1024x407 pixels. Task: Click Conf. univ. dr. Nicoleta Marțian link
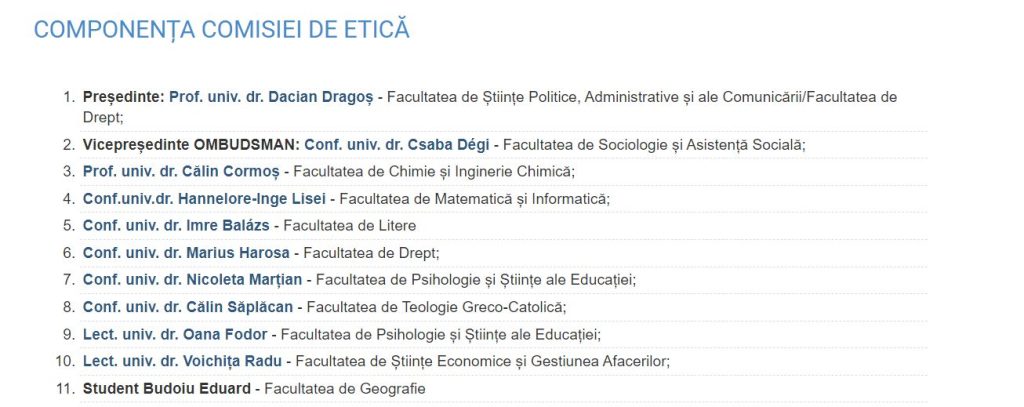click(193, 280)
